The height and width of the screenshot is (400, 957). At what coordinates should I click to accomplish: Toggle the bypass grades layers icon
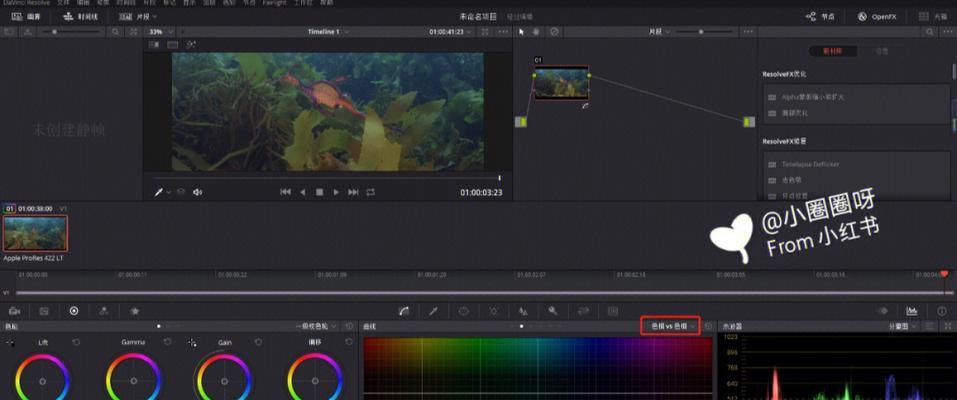click(x=181, y=192)
